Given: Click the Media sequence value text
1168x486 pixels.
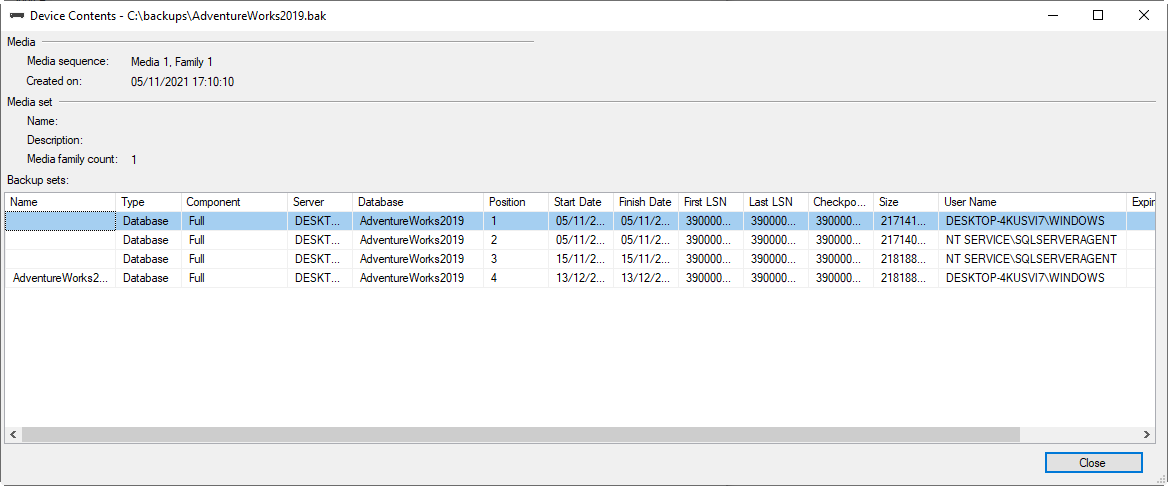Looking at the screenshot, I should click(x=172, y=62).
